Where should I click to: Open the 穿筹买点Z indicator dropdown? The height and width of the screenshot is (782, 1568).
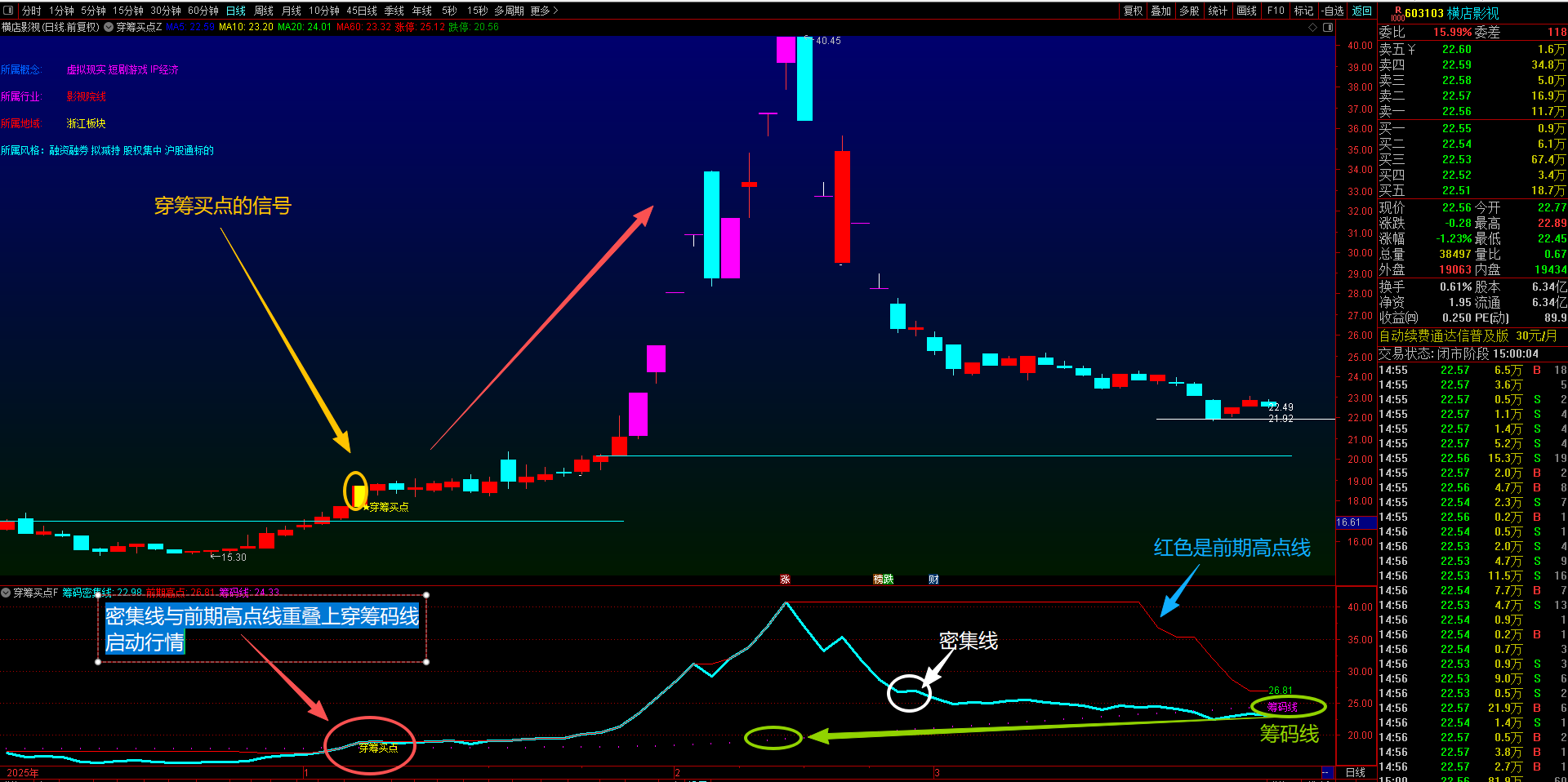(109, 27)
